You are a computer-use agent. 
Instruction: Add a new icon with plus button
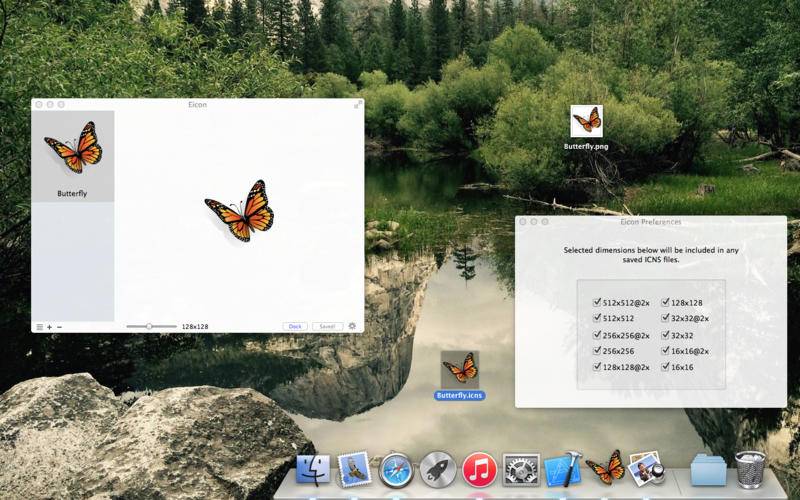[x=49, y=327]
